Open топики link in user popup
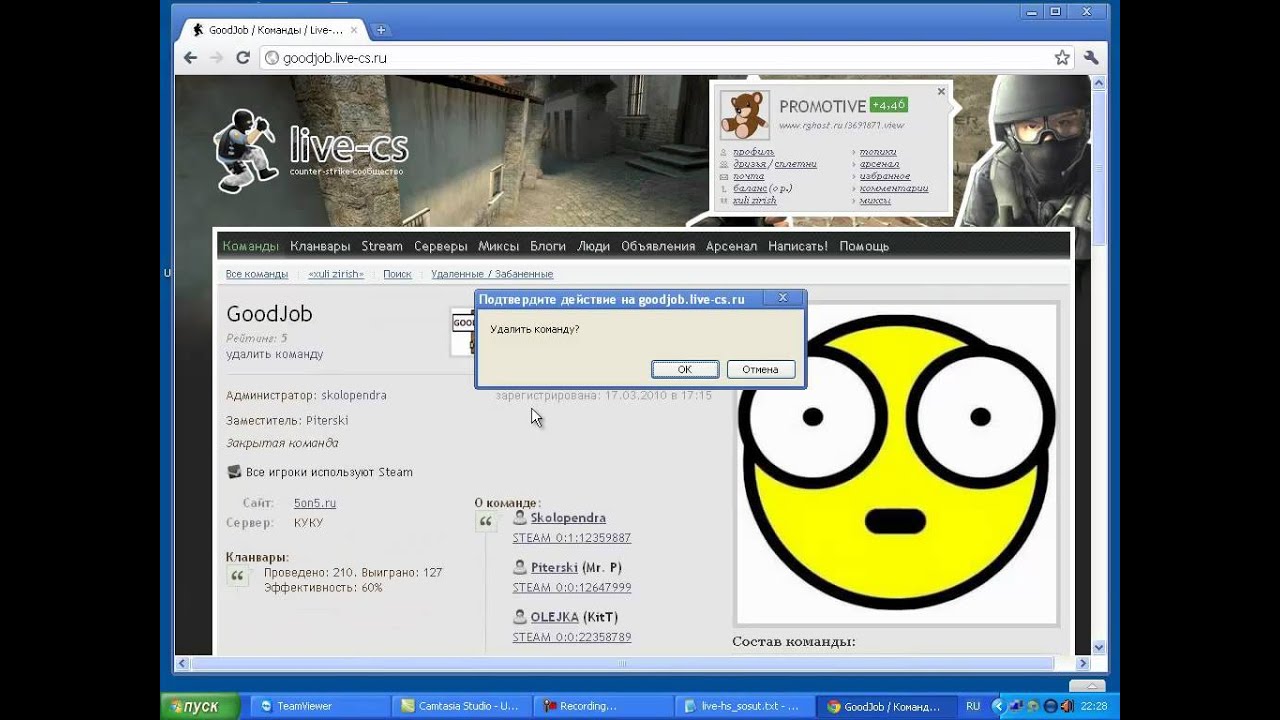The image size is (1280, 720). (878, 152)
